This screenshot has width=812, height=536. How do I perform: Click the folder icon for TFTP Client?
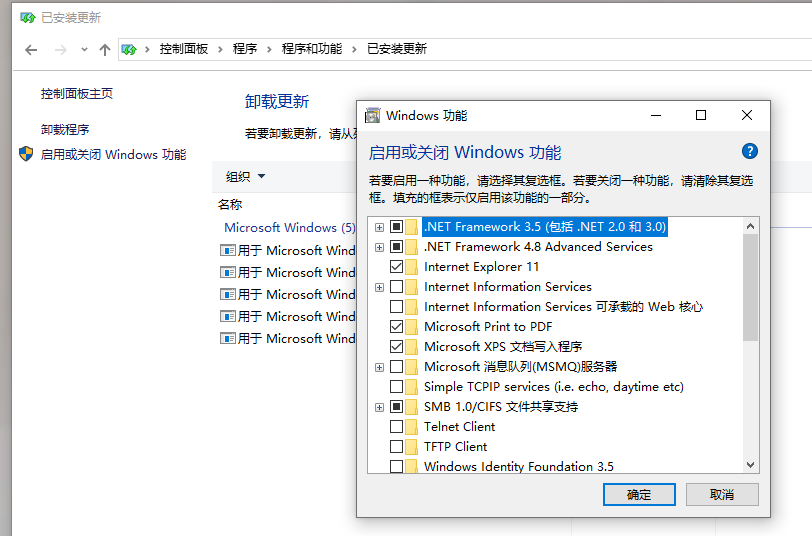click(x=412, y=446)
